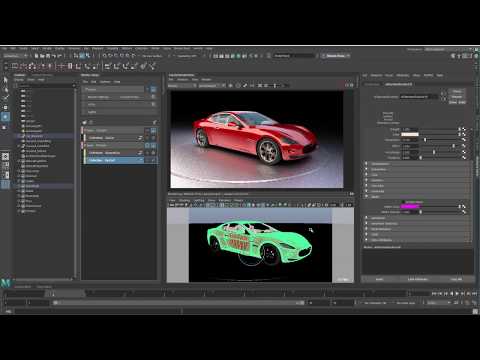Toggle visibility of the first render layer
This screenshot has width=480, height=360.
147,130
